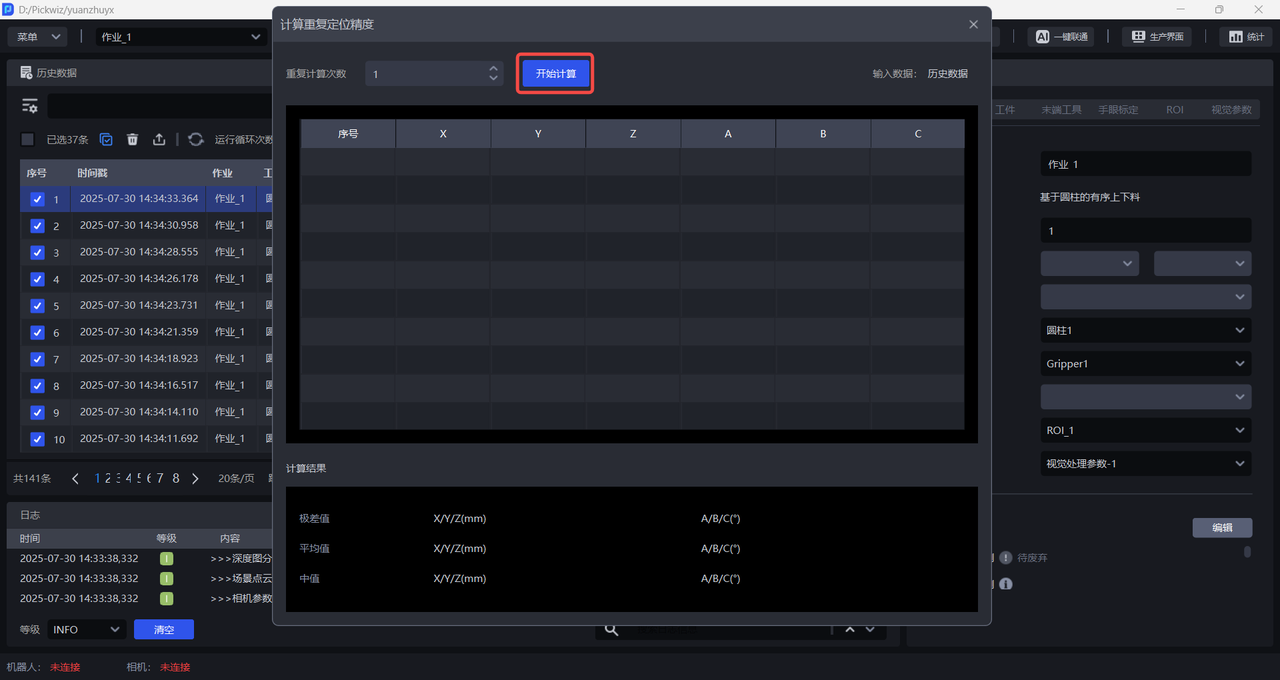Click the blue select-all icon beside 已选37条

coord(106,140)
